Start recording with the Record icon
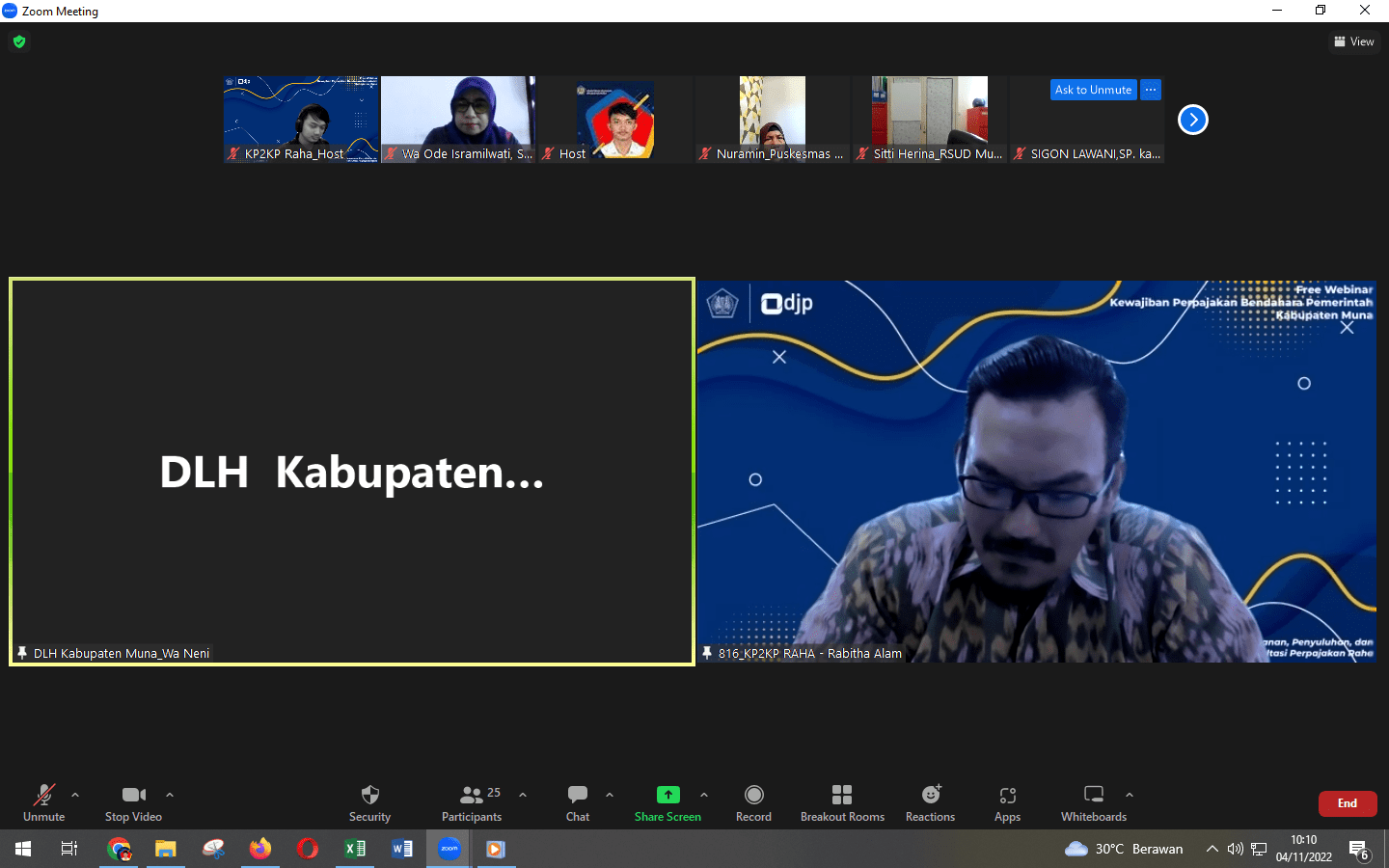The height and width of the screenshot is (868, 1389). coord(753,795)
